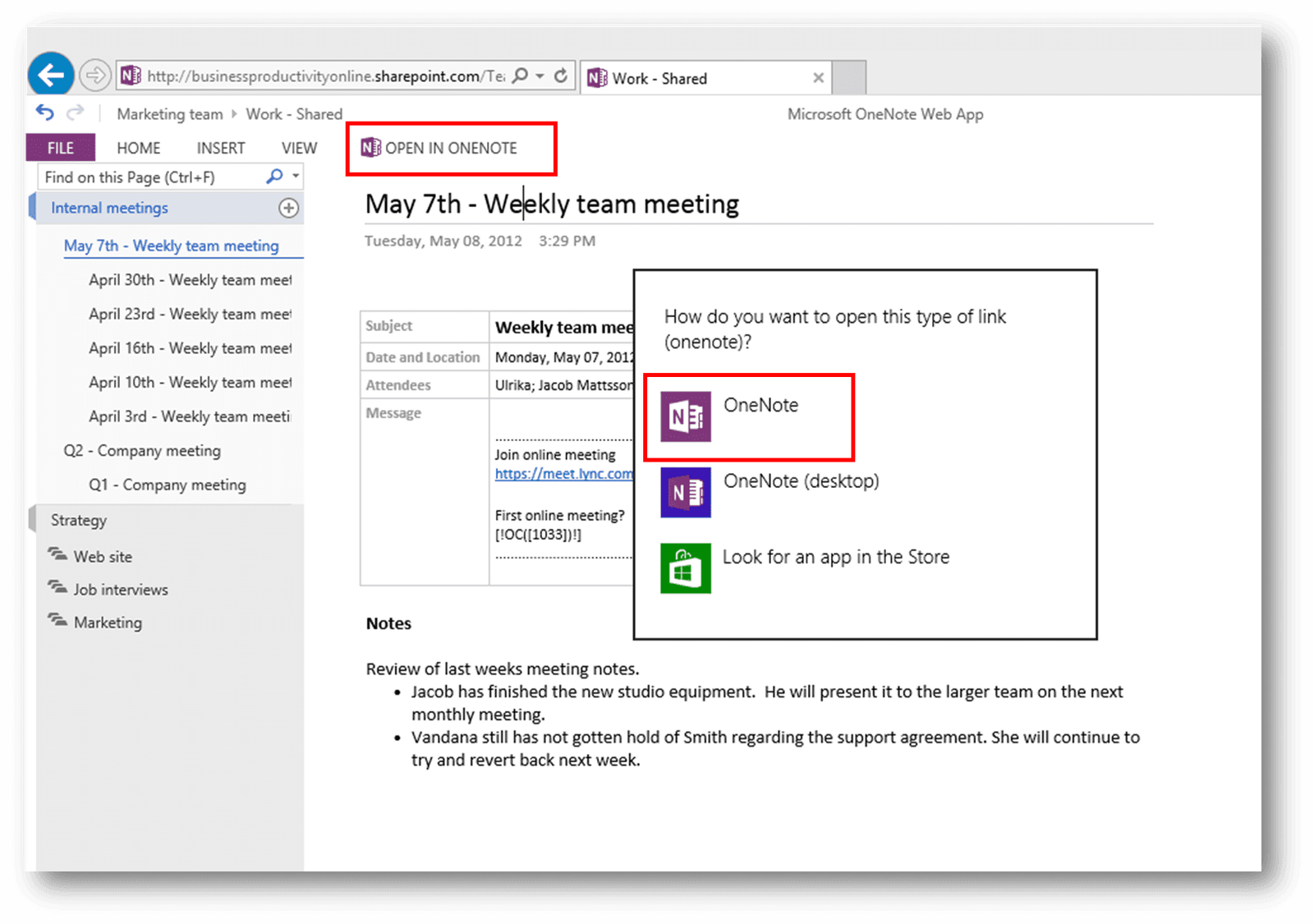The width and height of the screenshot is (1314, 924).
Task: Open the address bar dropdown arrow
Action: (540, 76)
